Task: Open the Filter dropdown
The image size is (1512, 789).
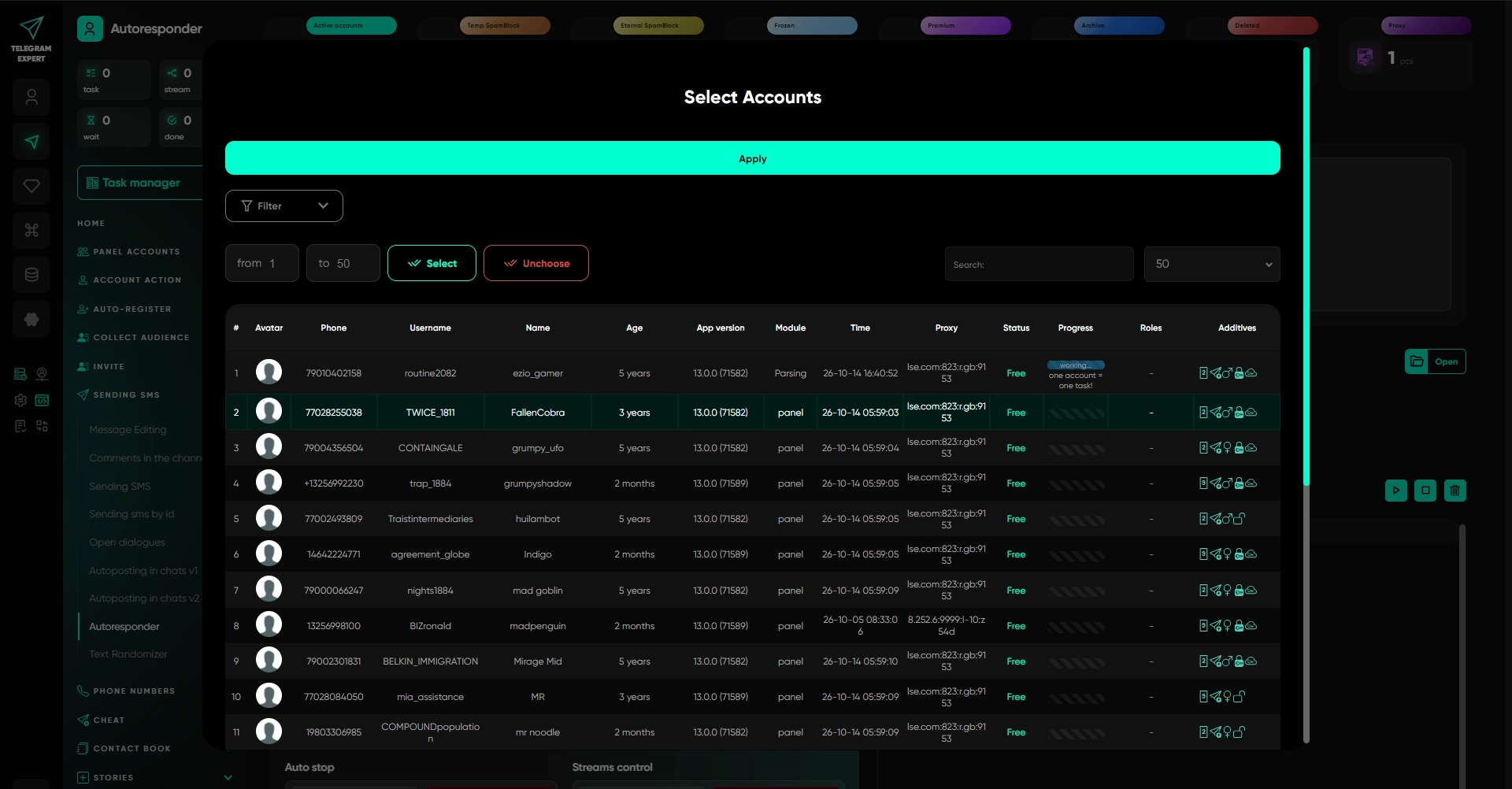Action: (284, 206)
